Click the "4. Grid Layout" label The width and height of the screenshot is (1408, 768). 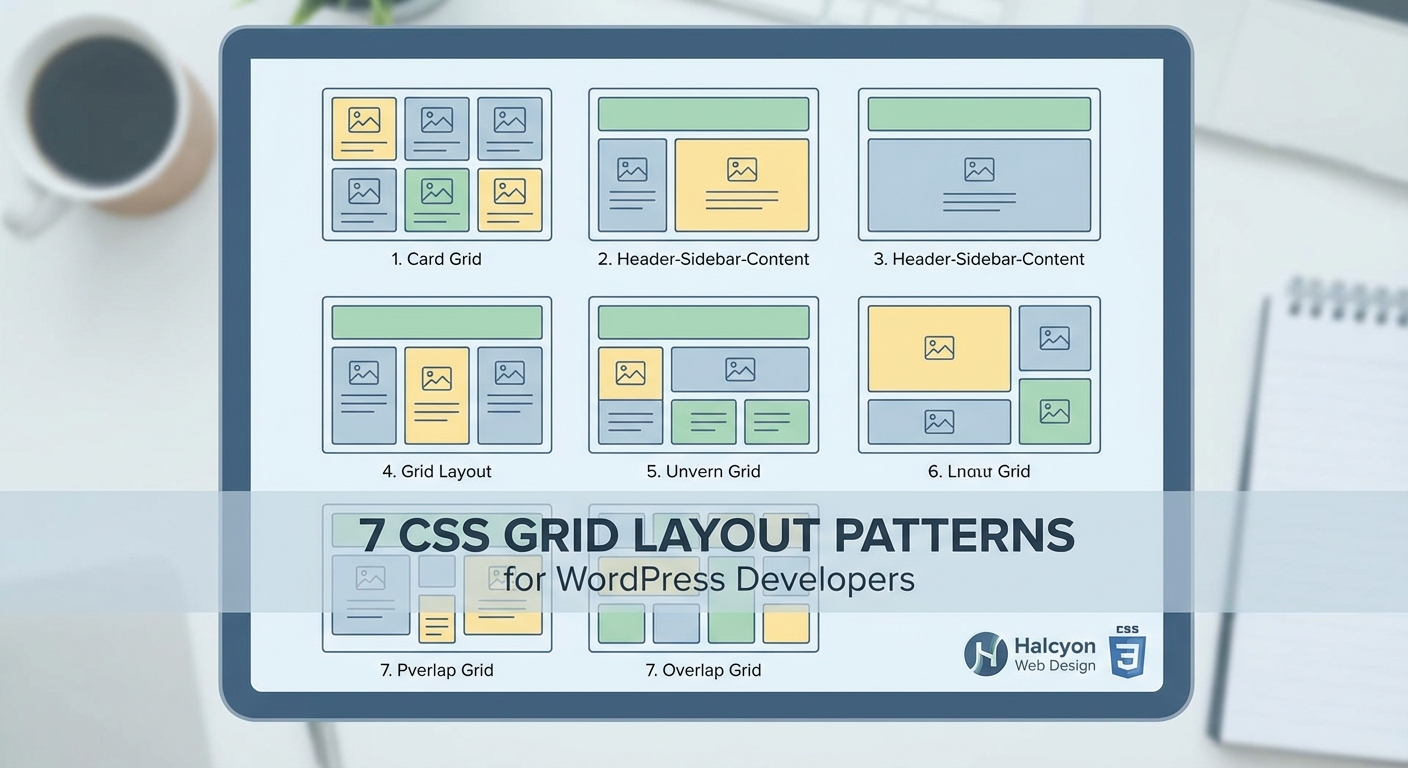click(437, 471)
